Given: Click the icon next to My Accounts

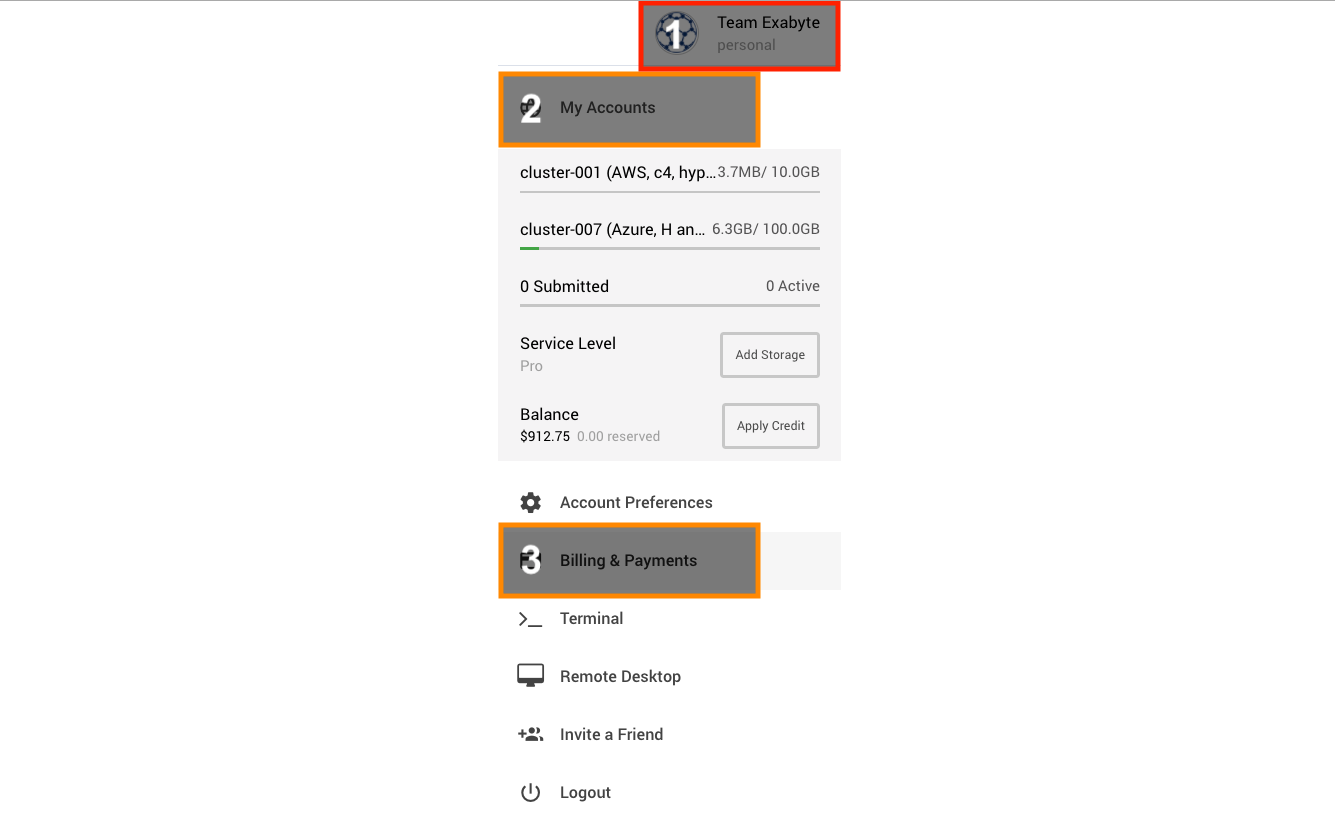Looking at the screenshot, I should (530, 108).
